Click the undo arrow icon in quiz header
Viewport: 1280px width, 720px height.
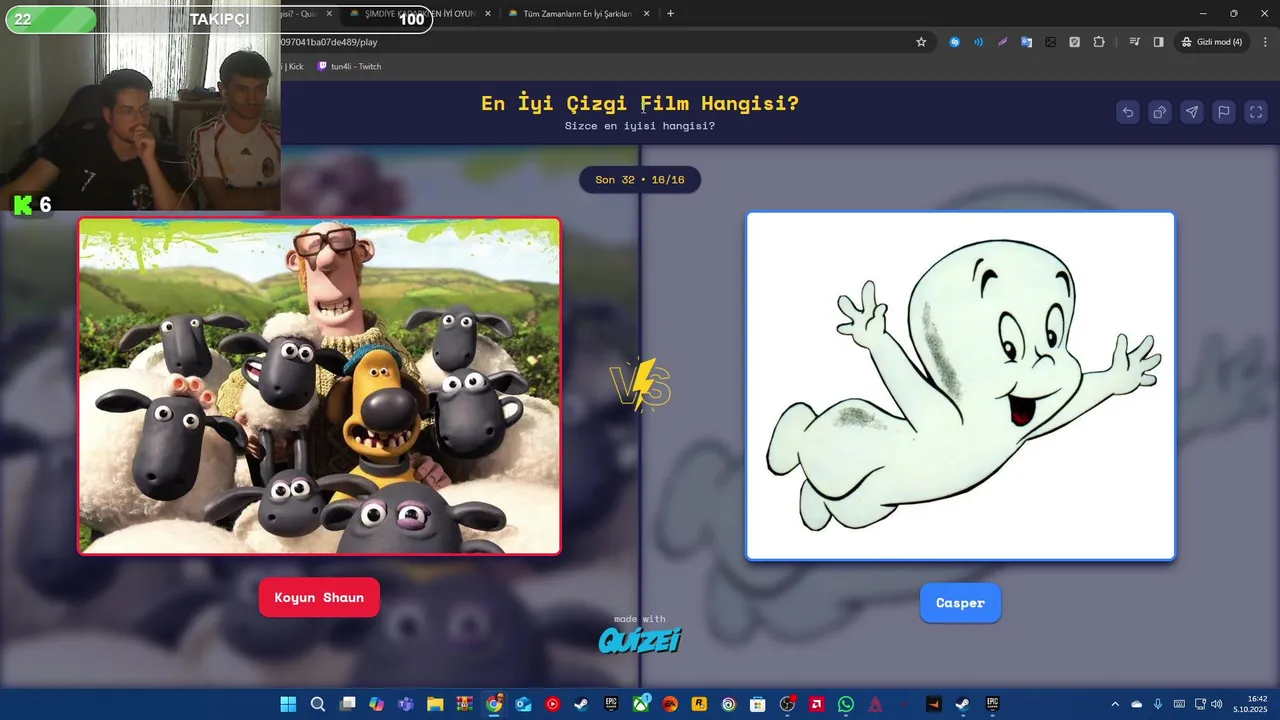pyautogui.click(x=1128, y=112)
